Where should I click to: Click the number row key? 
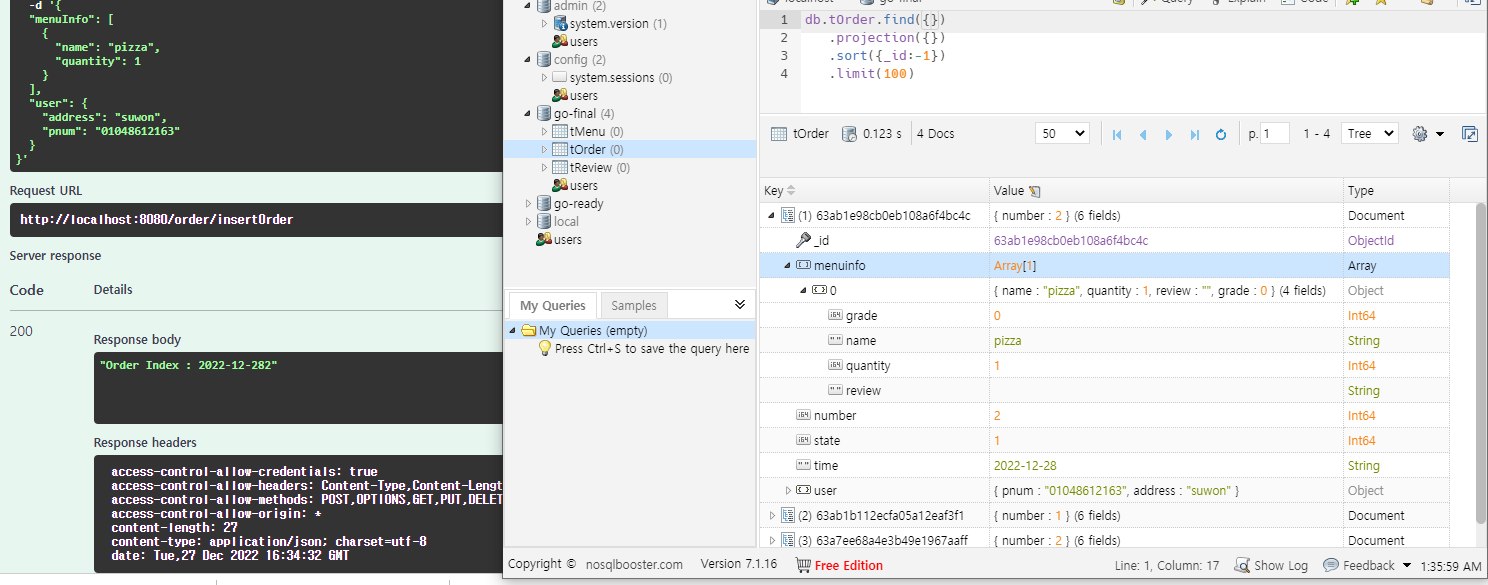click(x=835, y=416)
